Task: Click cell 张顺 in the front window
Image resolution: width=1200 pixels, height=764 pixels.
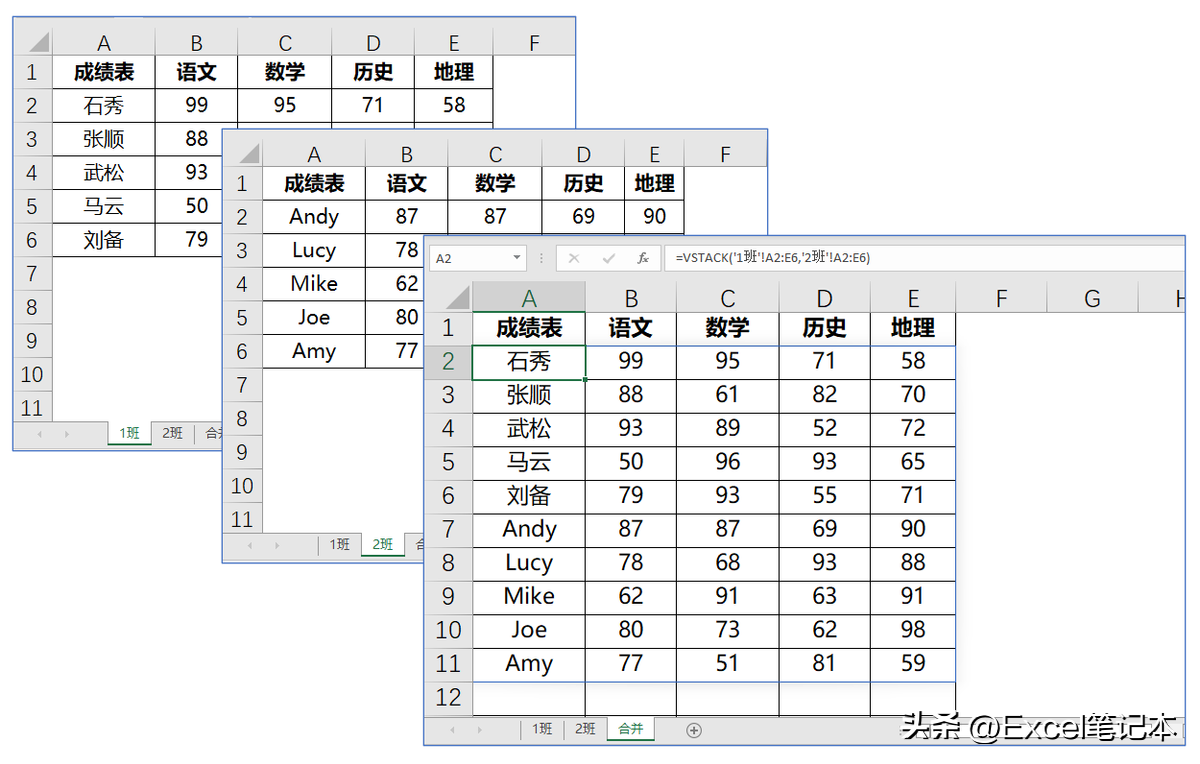Action: 529,395
